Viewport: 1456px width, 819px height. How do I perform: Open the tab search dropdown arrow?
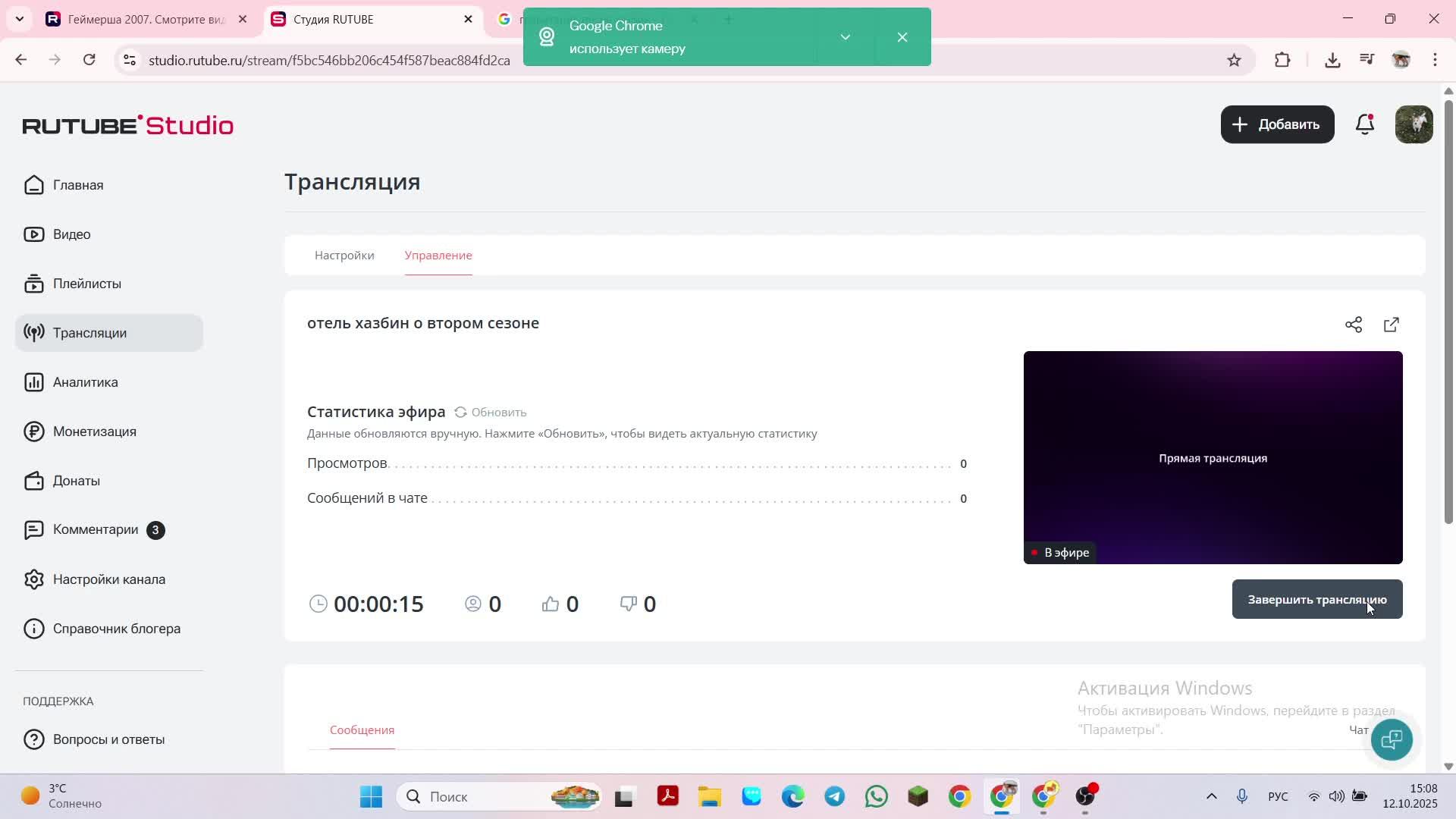tap(20, 19)
